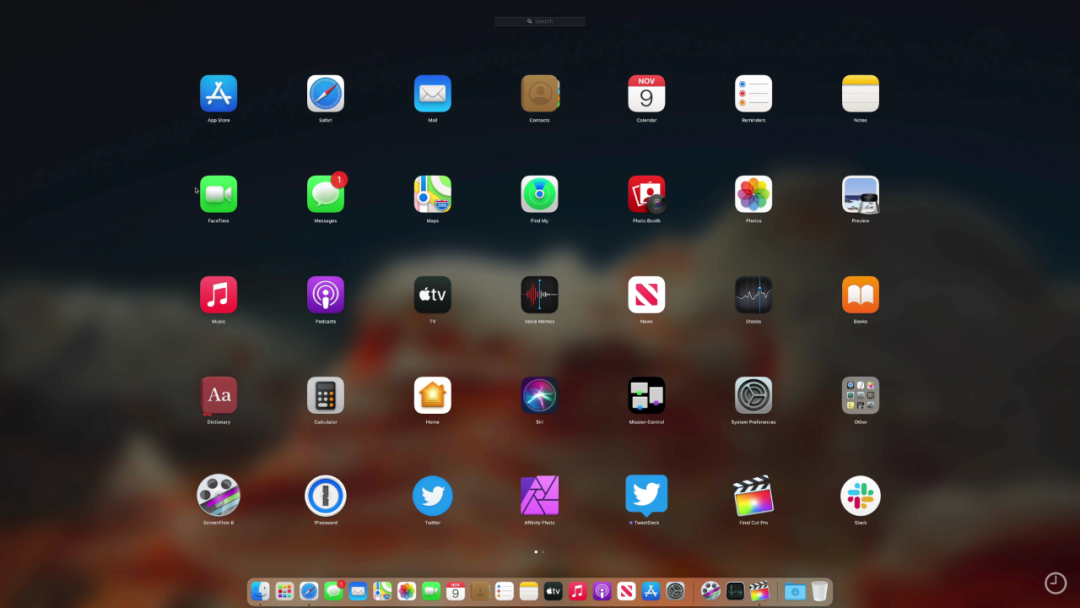Open Final Cut Pro in the Launchpad grid
Viewport: 1080px width, 608px height.
754,495
